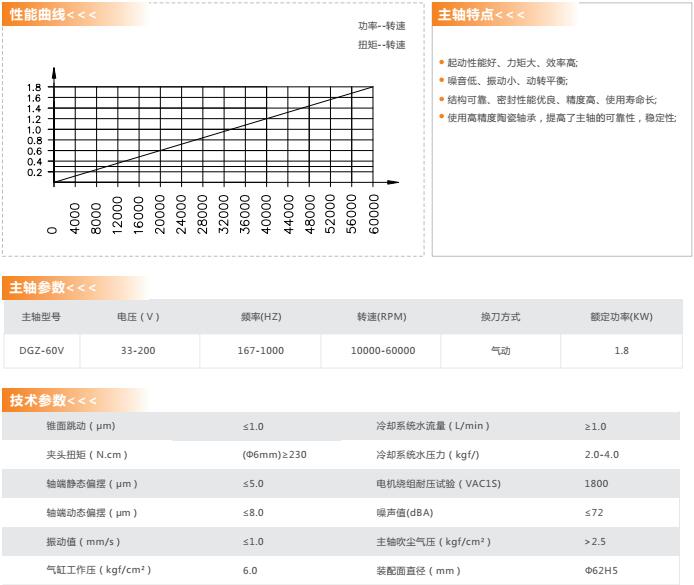Click the 功率--转速 chart legend label
This screenshot has height=585, width=694.
click(382, 26)
